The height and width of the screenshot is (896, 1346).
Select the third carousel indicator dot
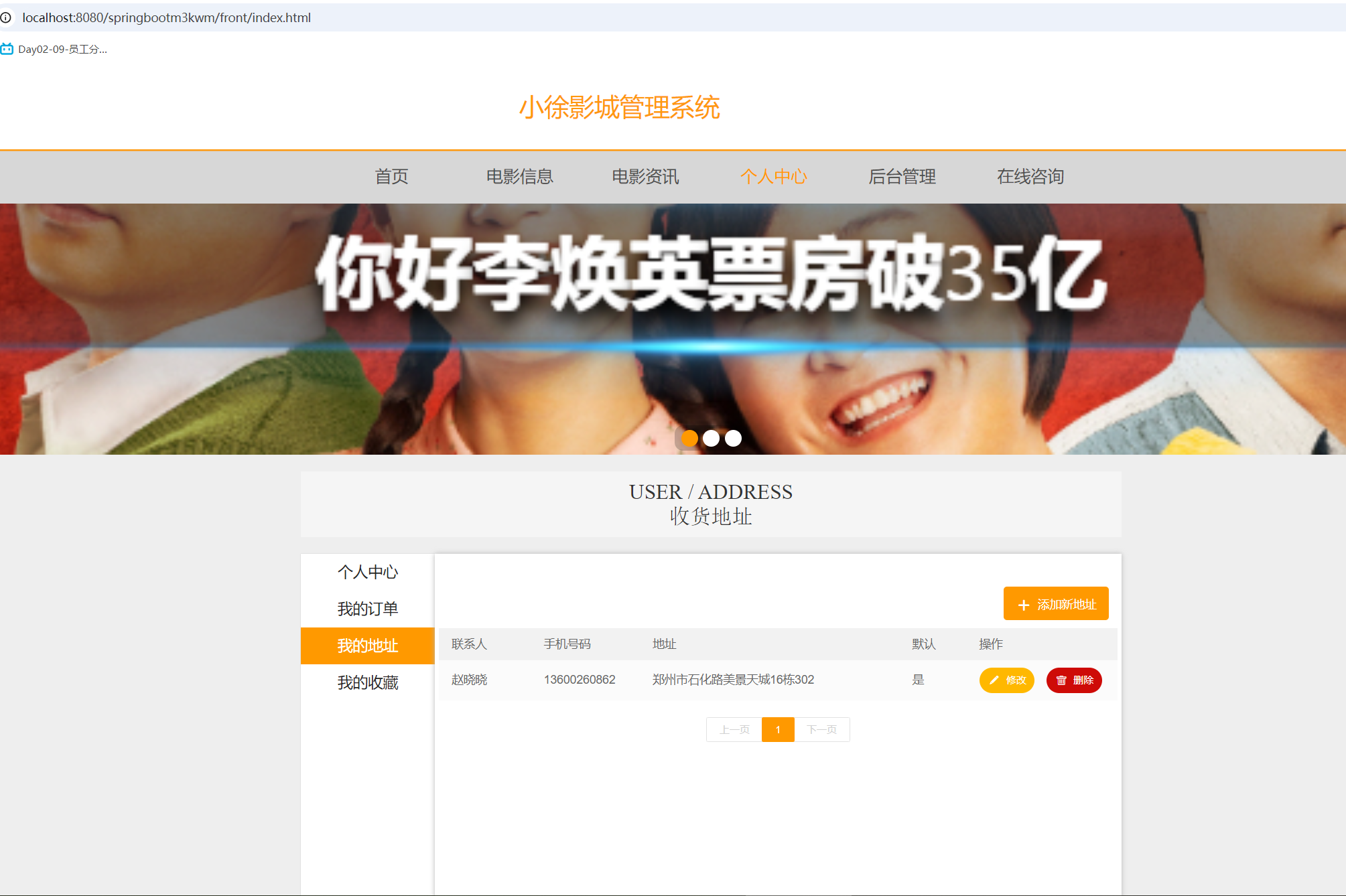(x=733, y=438)
